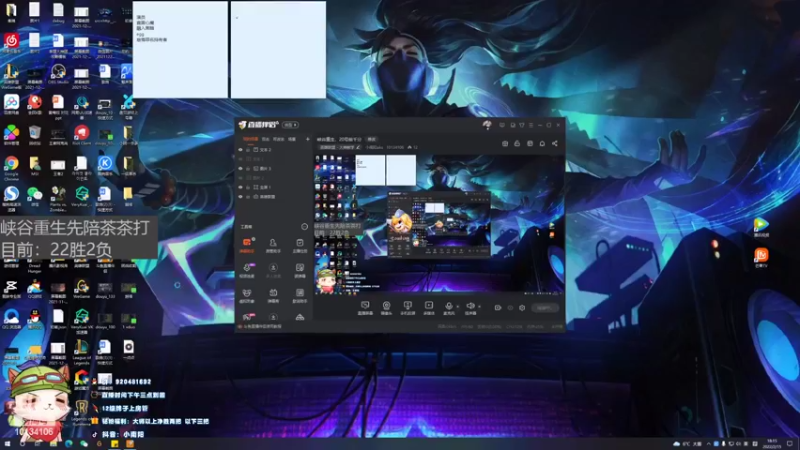Click camera source icon in bottom toolbar
Screen dimensions: 800x450
pyautogui.click(x=386, y=306)
